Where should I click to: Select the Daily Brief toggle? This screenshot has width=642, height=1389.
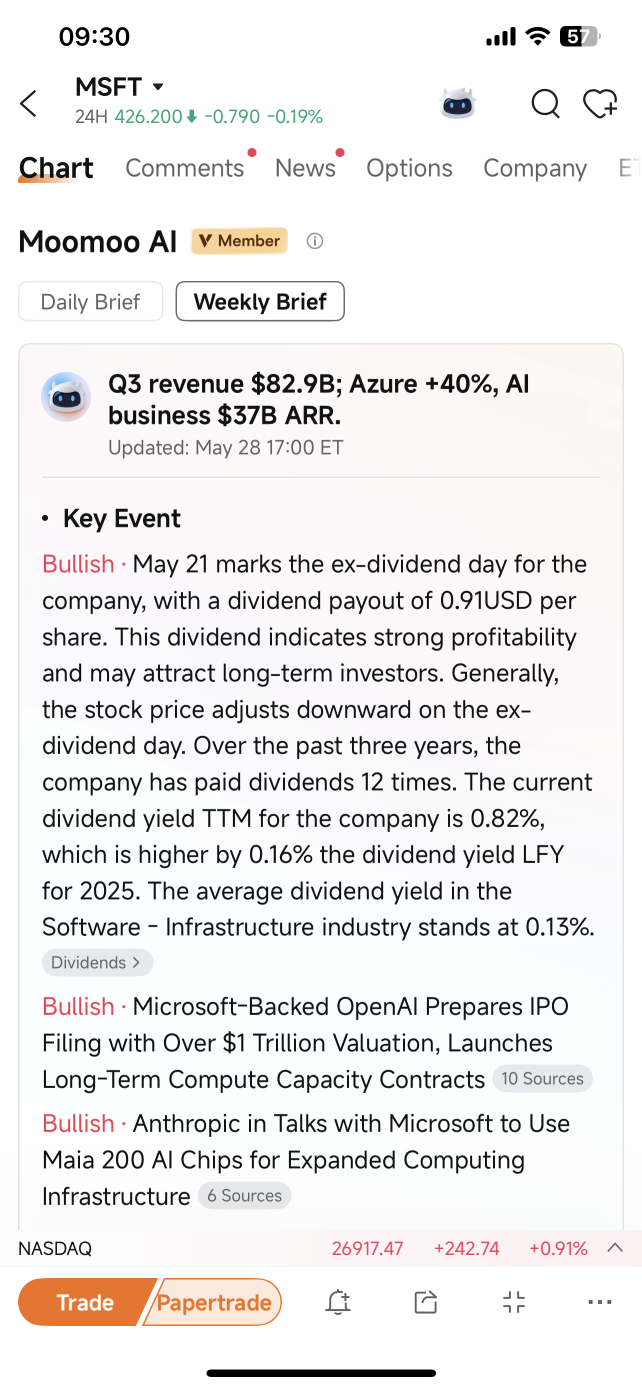coord(91,302)
